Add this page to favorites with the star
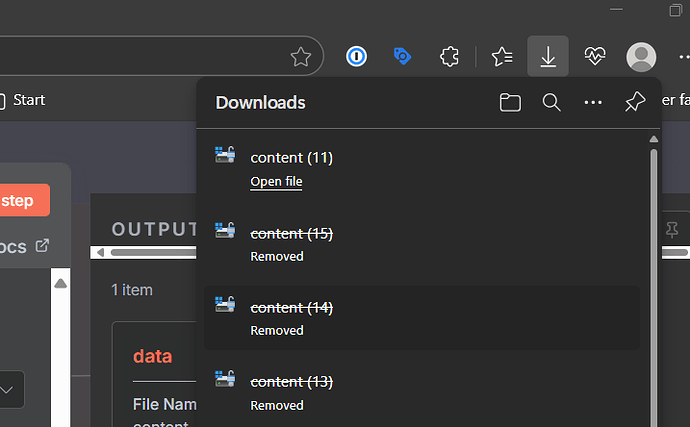The width and height of the screenshot is (690, 427). (300, 57)
